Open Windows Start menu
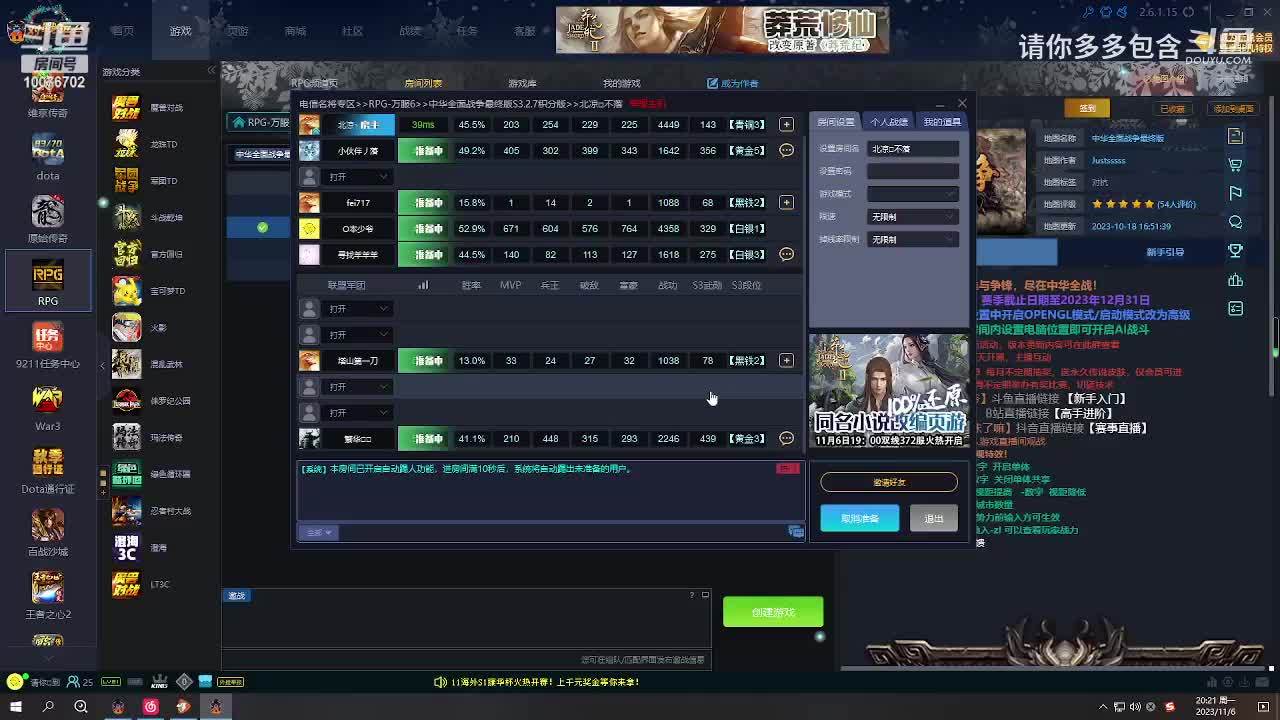 pyautogui.click(x=16, y=707)
